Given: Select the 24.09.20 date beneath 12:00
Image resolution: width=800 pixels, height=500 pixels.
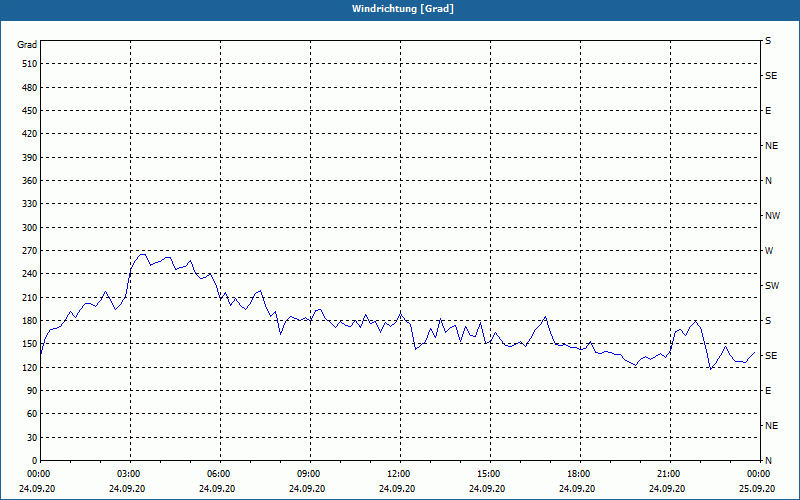Looking at the screenshot, I should (397, 489).
